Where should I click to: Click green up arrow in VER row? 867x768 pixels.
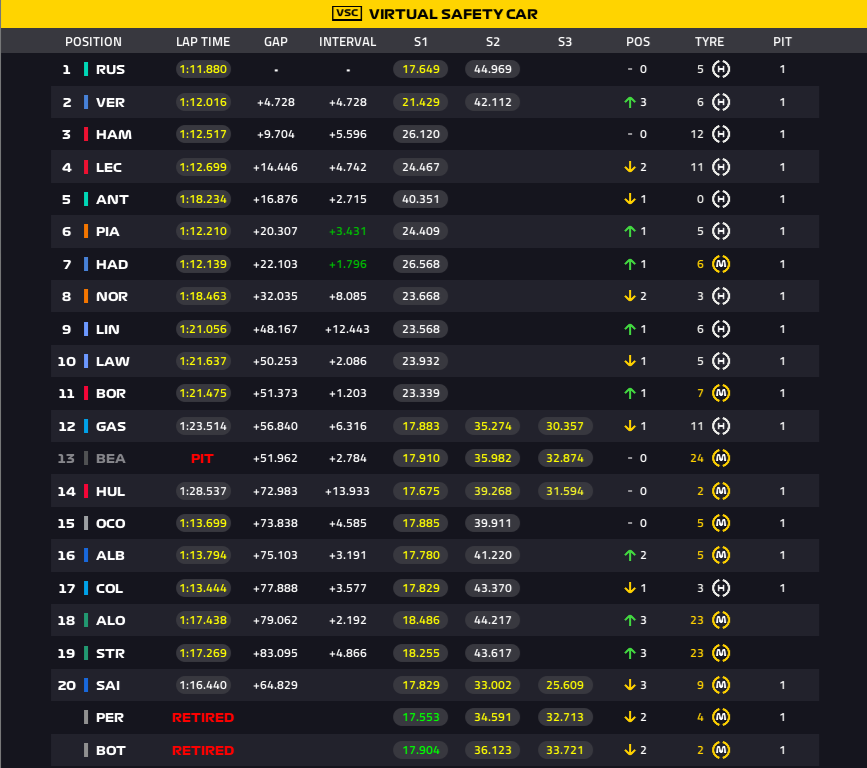[x=630, y=102]
